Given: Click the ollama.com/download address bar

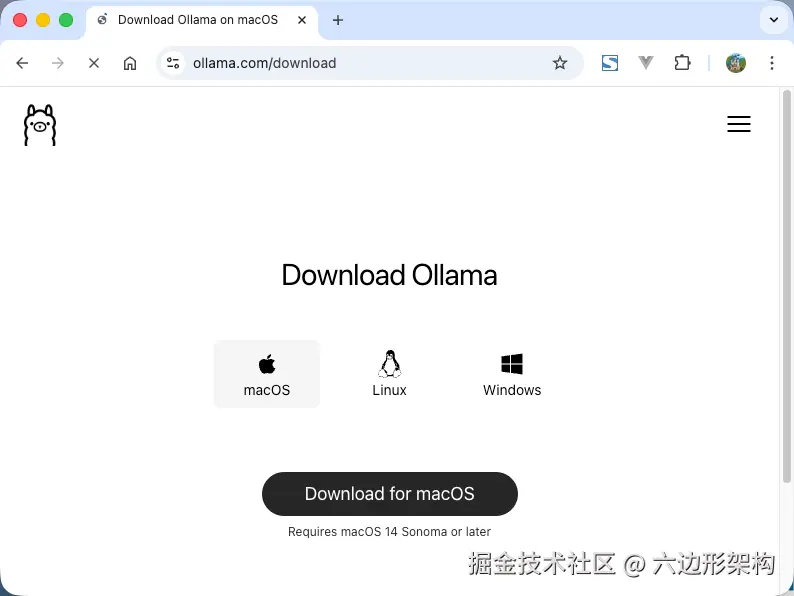Looking at the screenshot, I should (370, 63).
